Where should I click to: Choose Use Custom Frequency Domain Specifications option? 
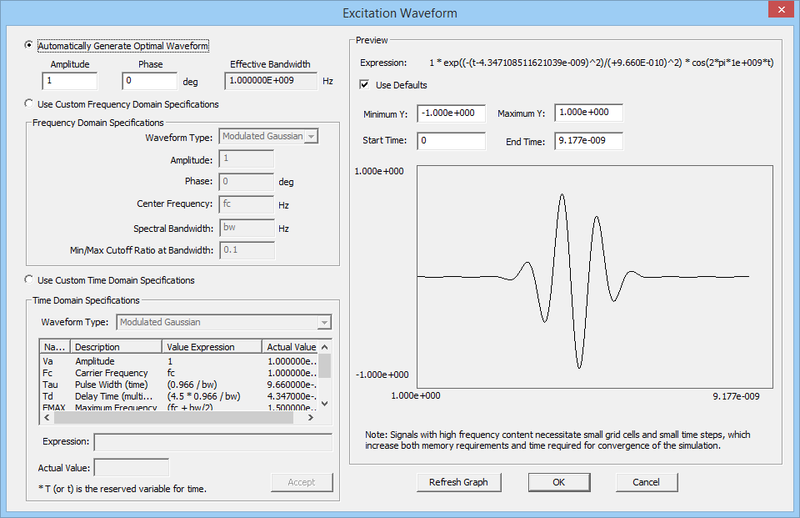pos(29,104)
